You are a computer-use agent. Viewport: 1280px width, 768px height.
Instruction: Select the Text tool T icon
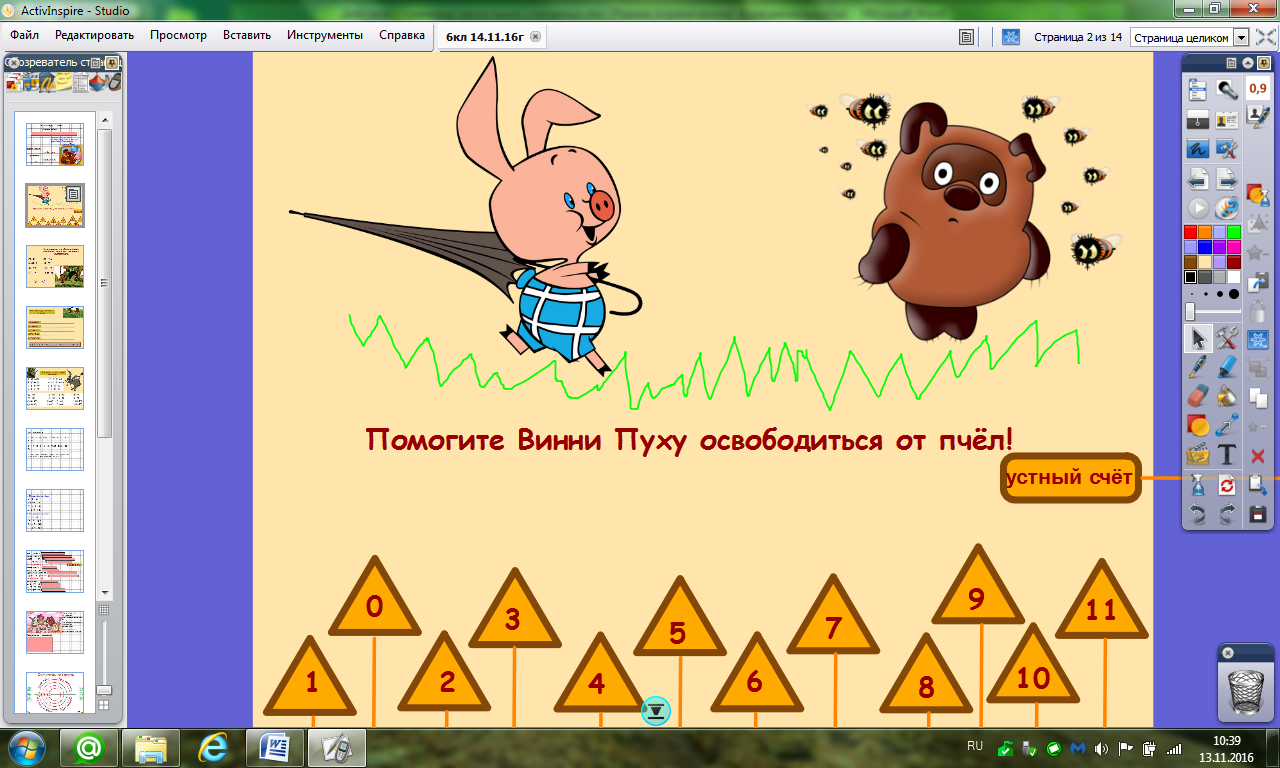(x=1227, y=456)
